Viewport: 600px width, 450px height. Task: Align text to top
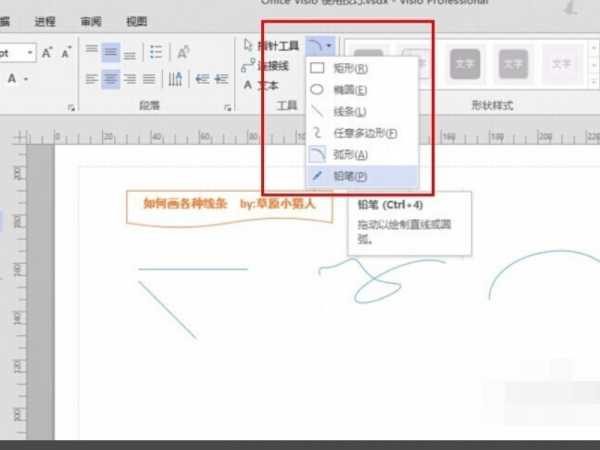click(x=91, y=51)
